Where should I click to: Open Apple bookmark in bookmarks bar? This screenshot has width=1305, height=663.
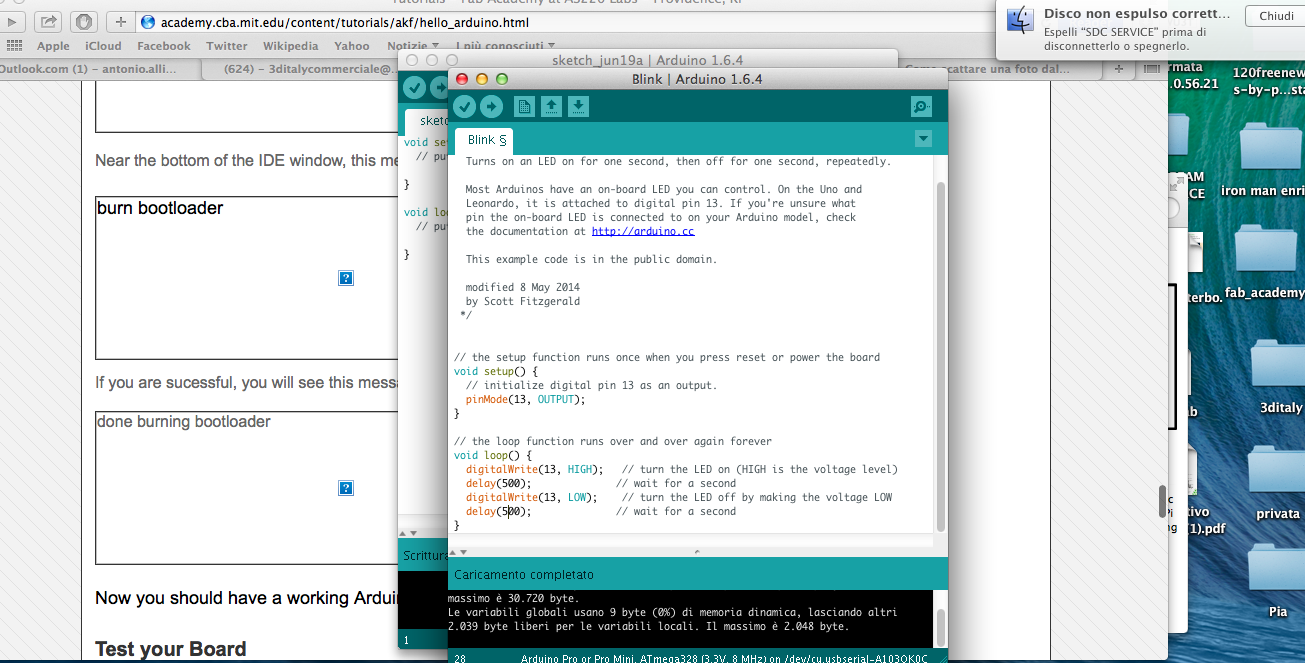[x=53, y=46]
